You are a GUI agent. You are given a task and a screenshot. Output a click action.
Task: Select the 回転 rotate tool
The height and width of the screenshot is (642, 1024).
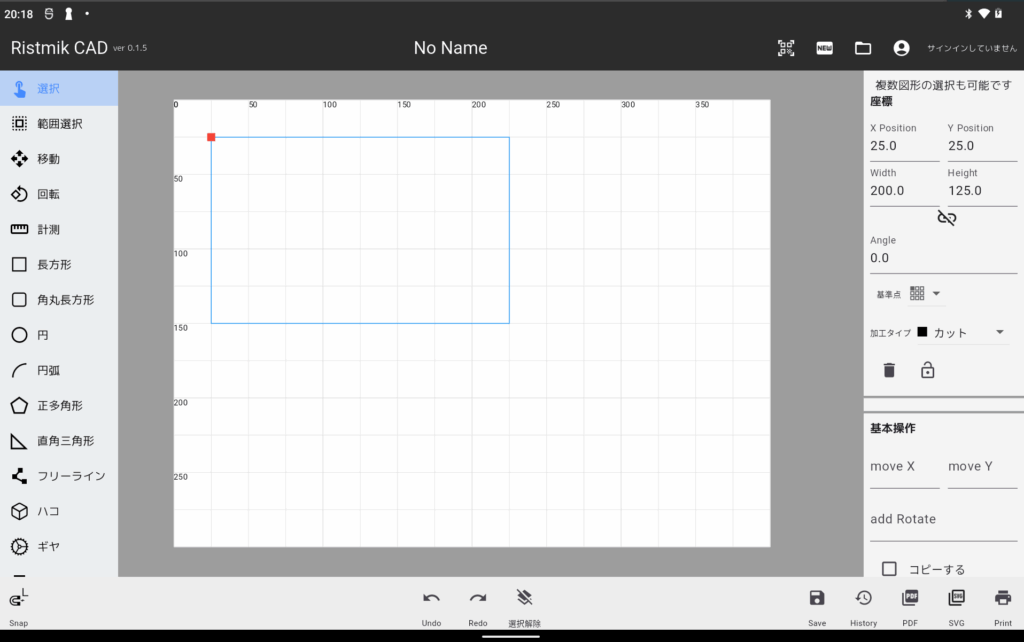48,194
